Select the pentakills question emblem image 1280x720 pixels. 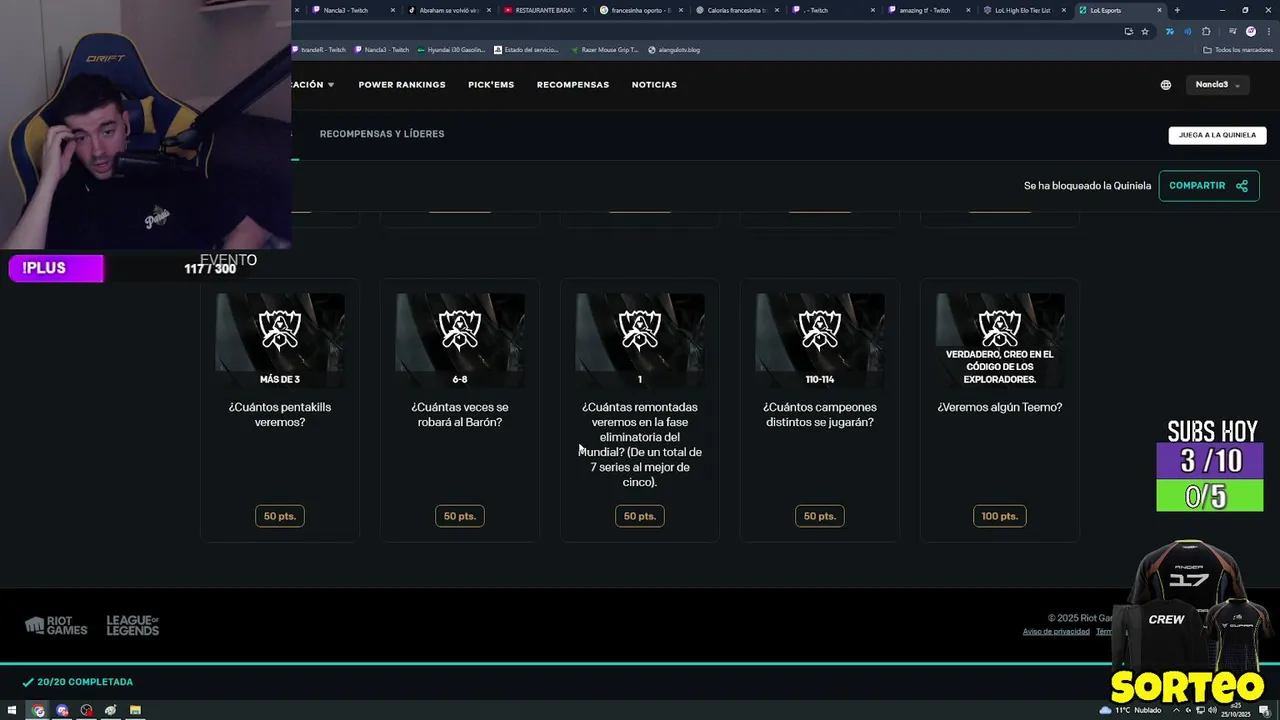[280, 332]
